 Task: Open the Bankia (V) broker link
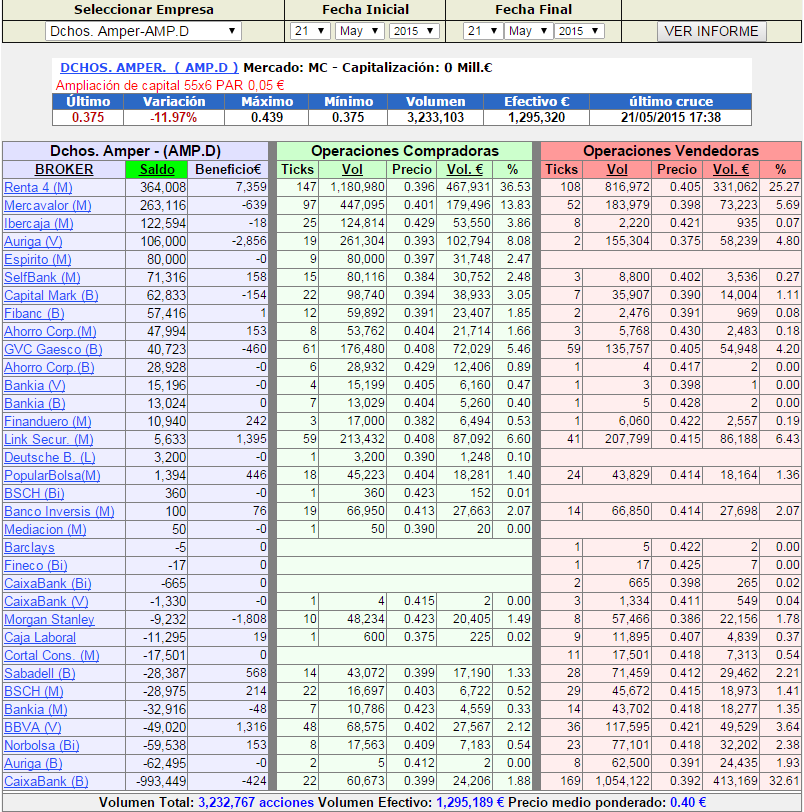click(35, 386)
